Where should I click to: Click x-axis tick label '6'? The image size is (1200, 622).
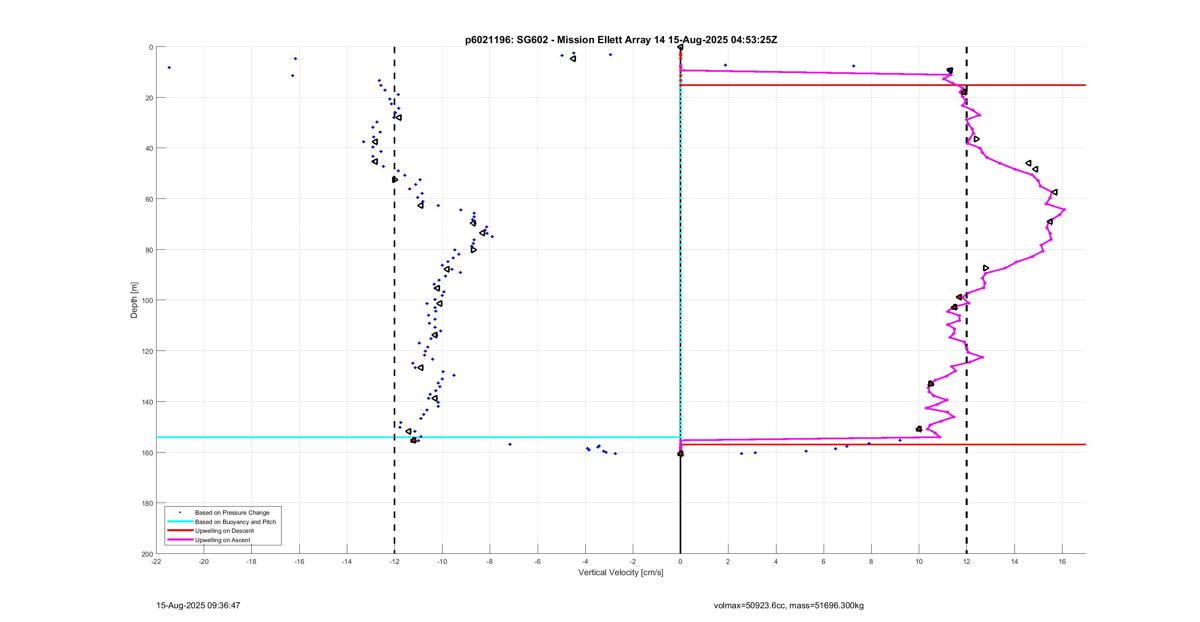coord(824,562)
